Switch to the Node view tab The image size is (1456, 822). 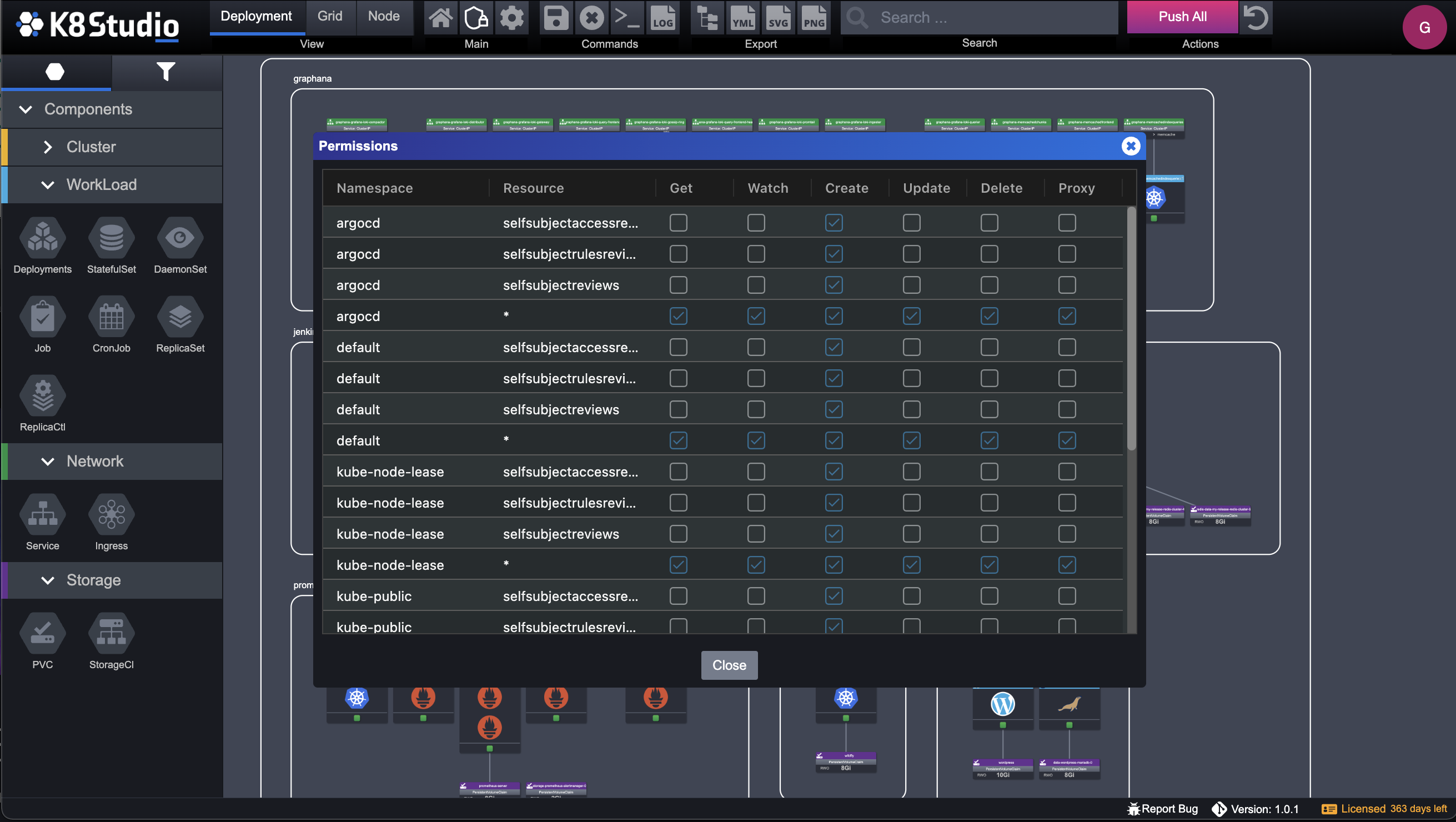click(384, 17)
